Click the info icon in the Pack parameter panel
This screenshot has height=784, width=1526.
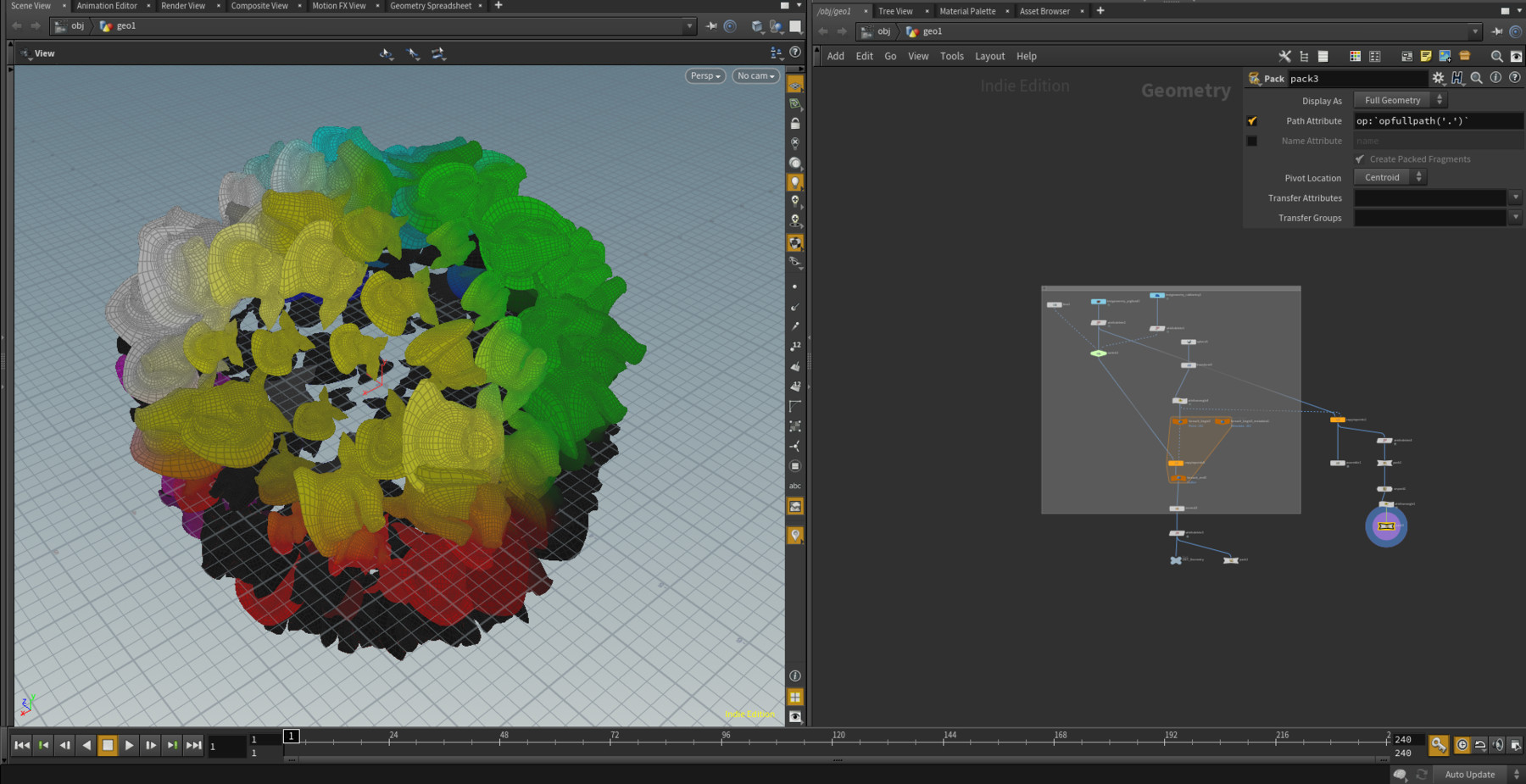[1495, 78]
